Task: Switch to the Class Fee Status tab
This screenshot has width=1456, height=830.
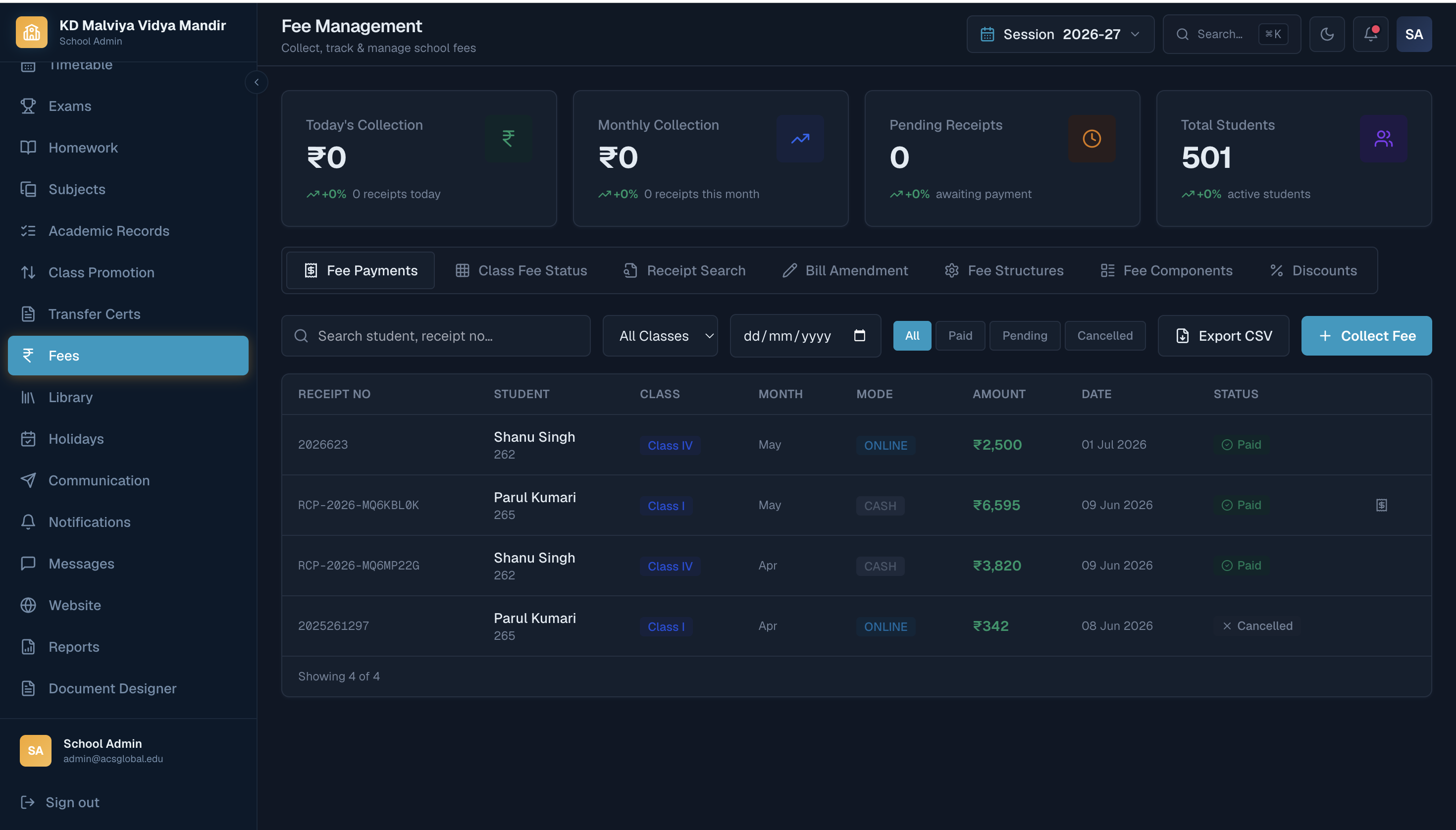Action: [x=521, y=271]
